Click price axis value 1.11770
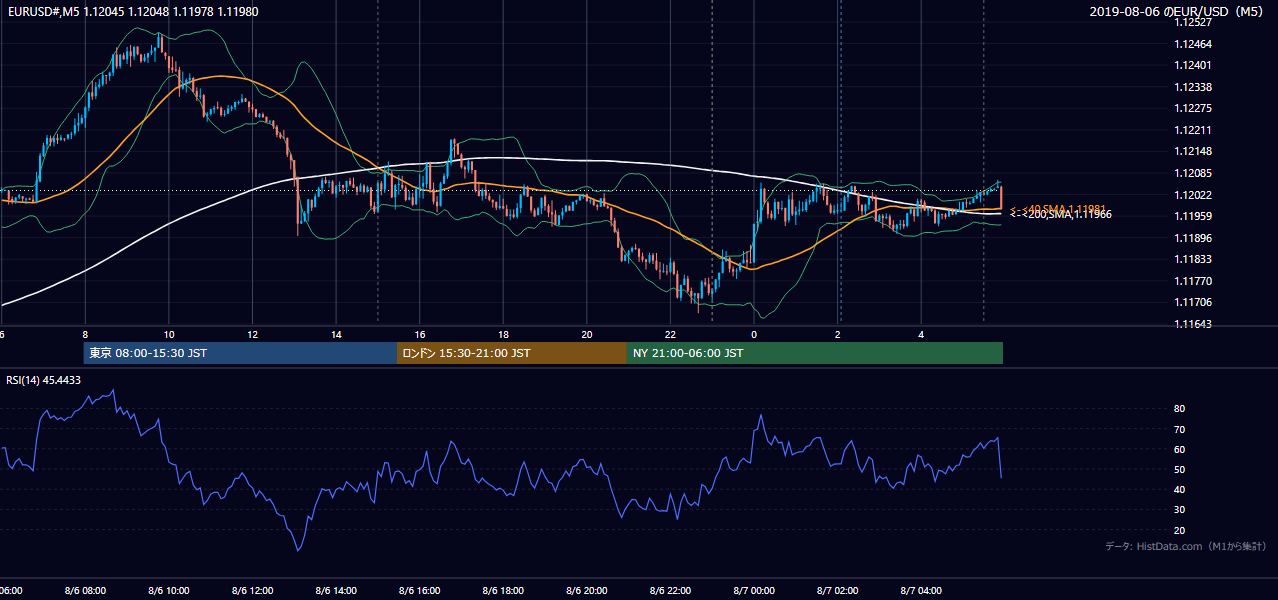The image size is (1278, 600). (1194, 281)
